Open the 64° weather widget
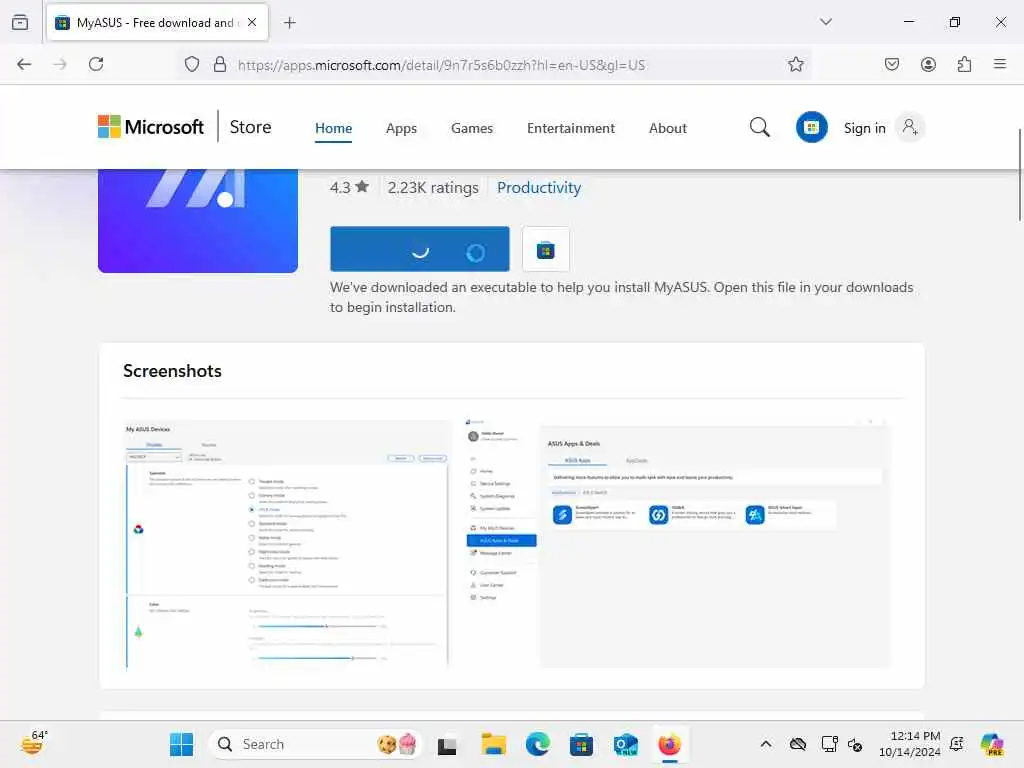 (x=33, y=743)
